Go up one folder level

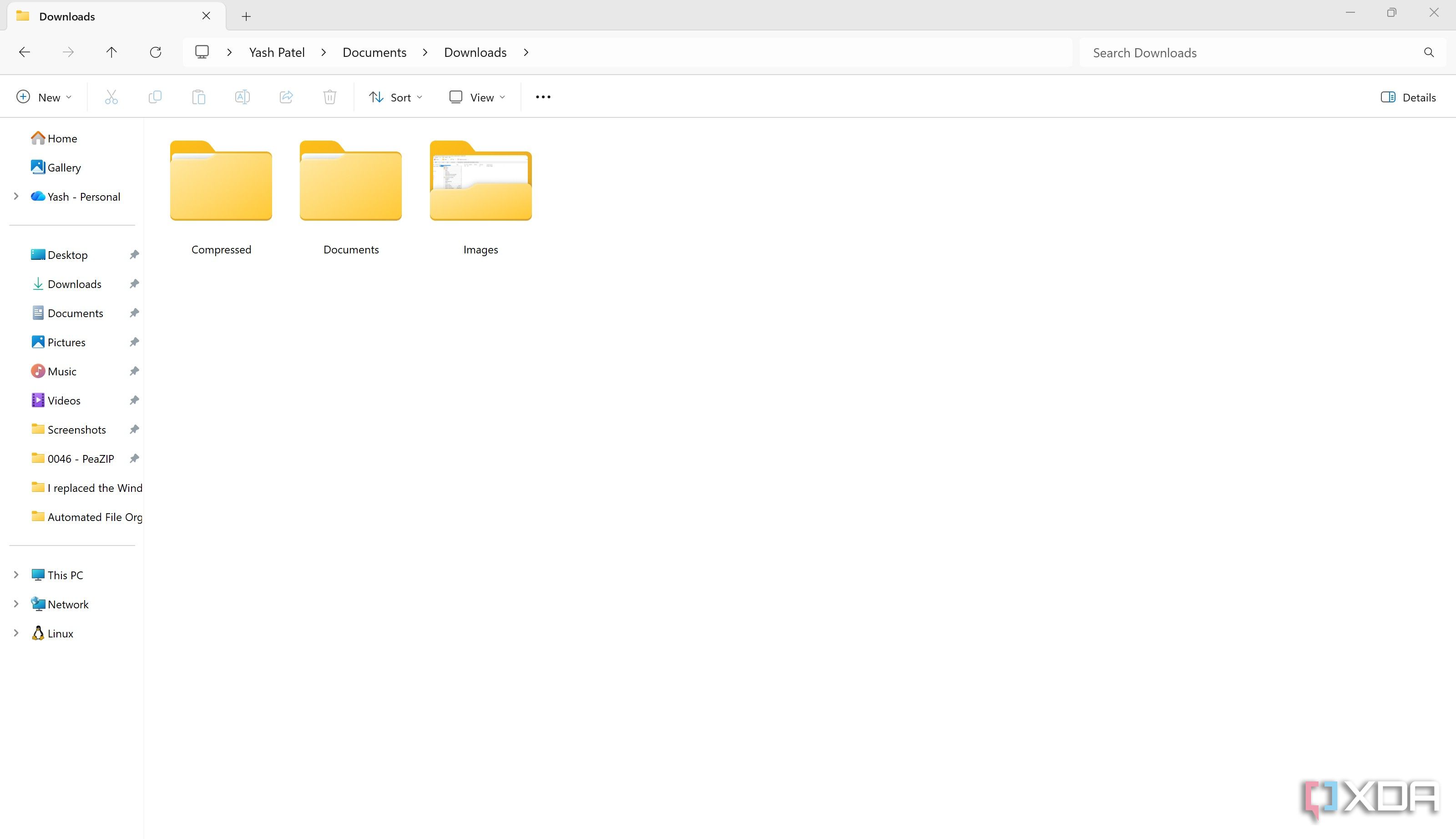coord(112,52)
